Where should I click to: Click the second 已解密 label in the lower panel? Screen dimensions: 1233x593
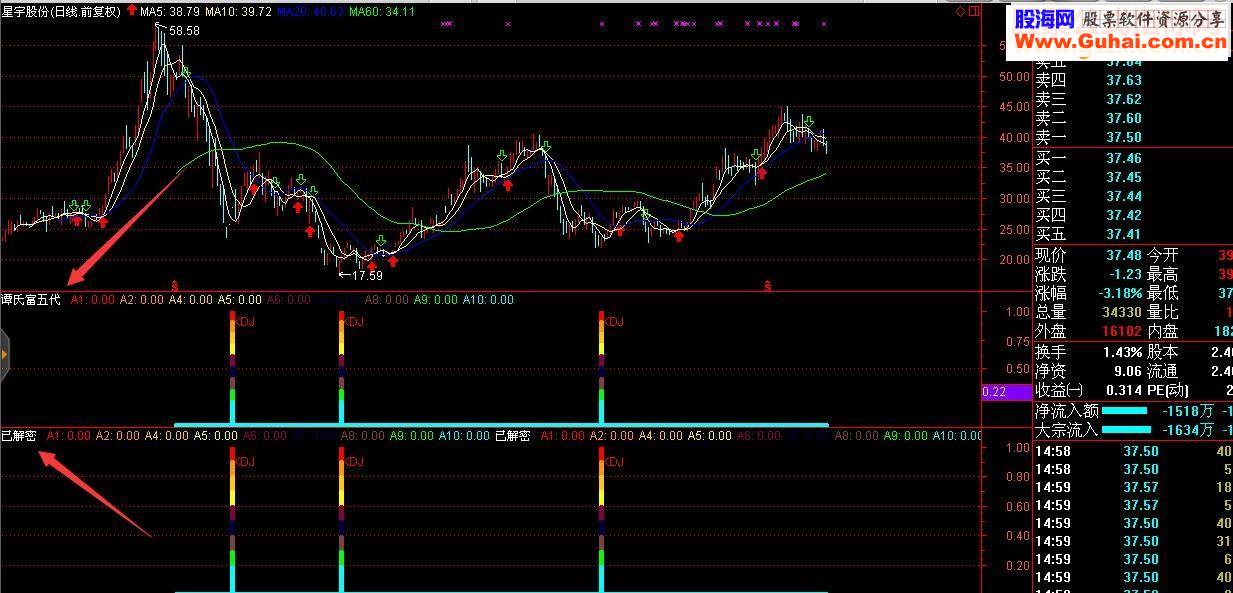pyautogui.click(x=513, y=436)
